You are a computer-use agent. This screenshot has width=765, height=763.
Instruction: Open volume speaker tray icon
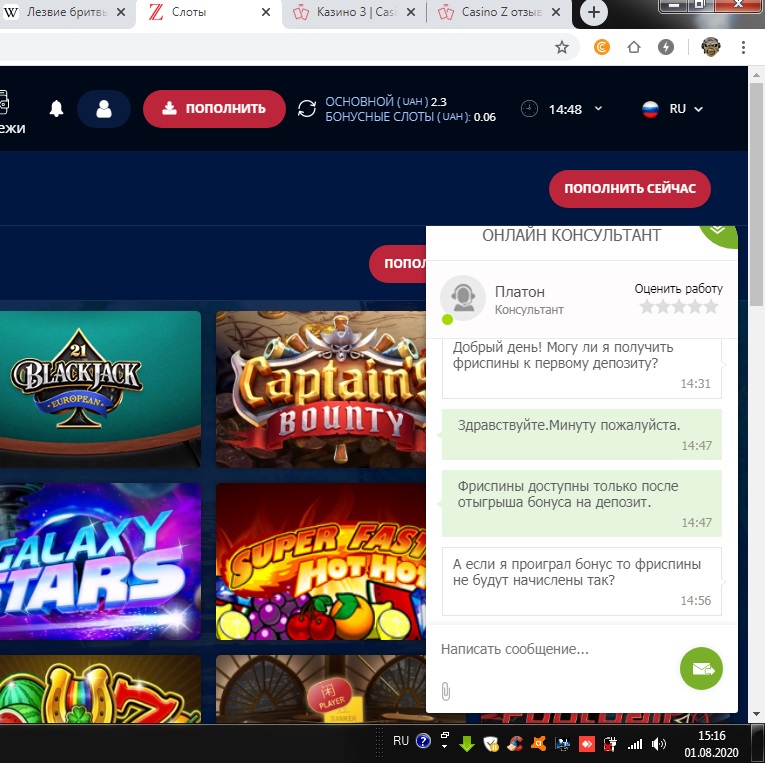pyautogui.click(x=658, y=743)
